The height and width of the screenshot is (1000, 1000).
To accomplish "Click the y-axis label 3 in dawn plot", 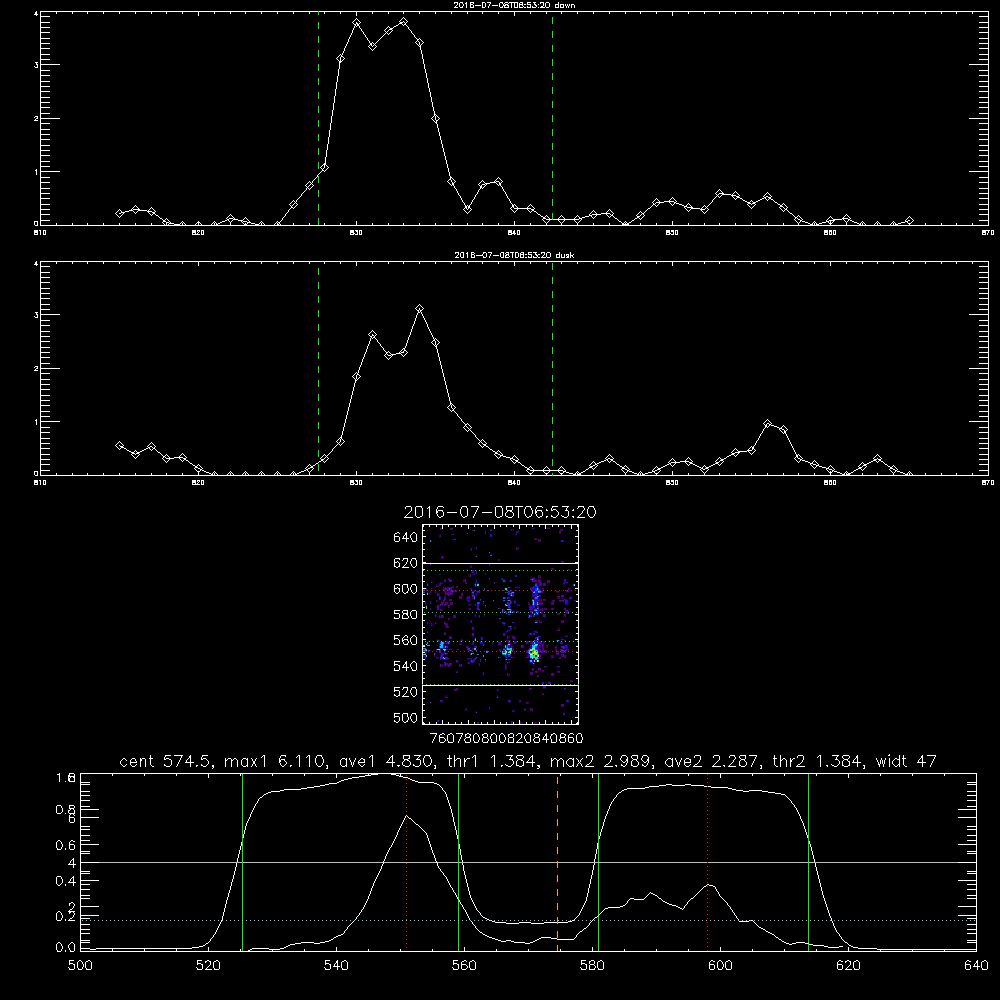I will 36,65.
